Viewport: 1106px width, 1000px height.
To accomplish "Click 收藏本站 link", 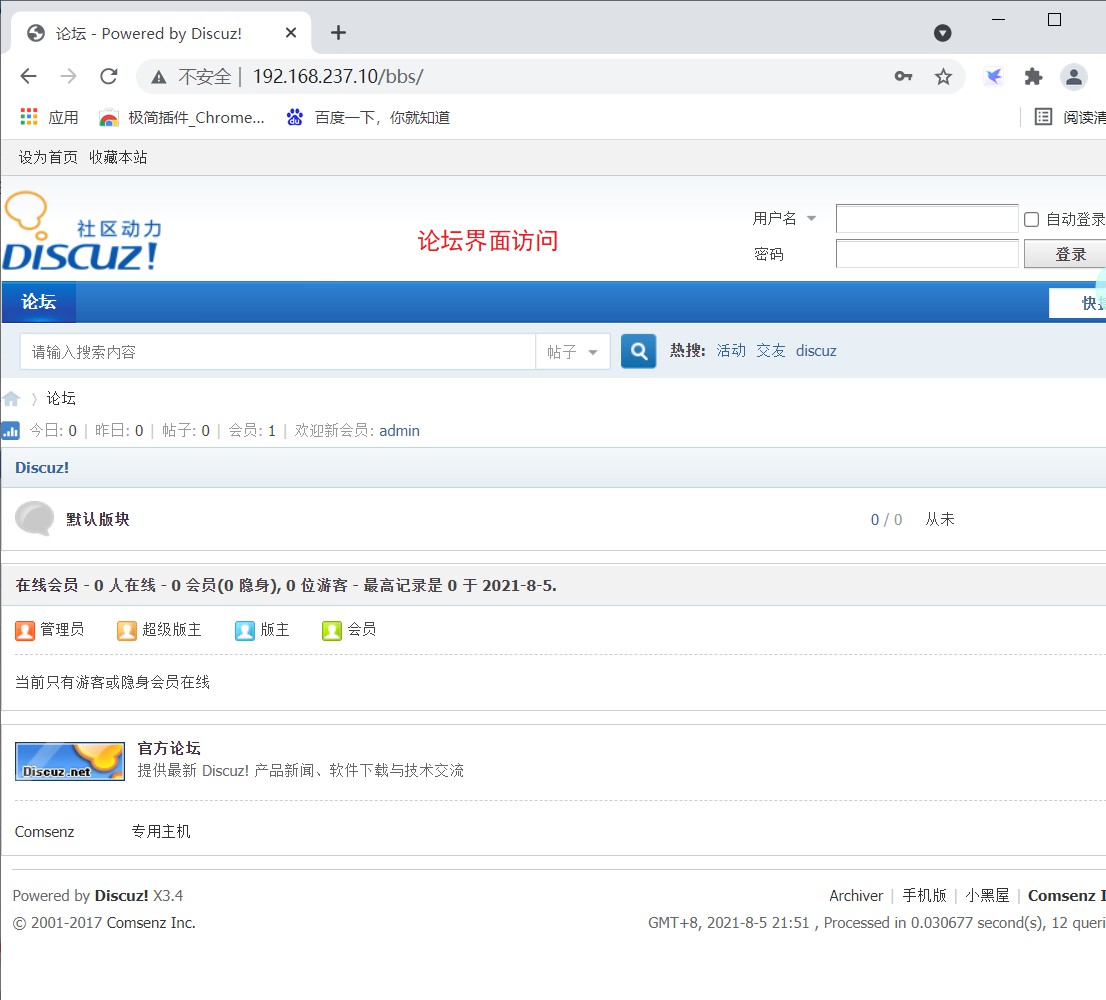I will tap(118, 157).
